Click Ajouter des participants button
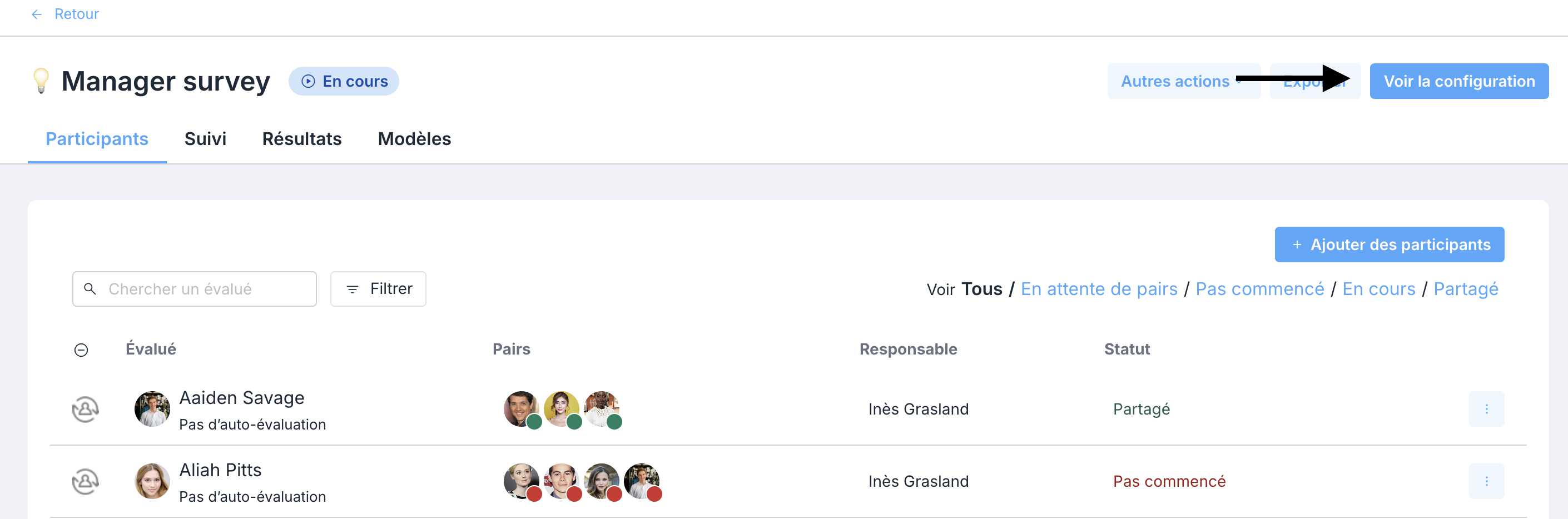The image size is (1568, 519). point(1389,244)
